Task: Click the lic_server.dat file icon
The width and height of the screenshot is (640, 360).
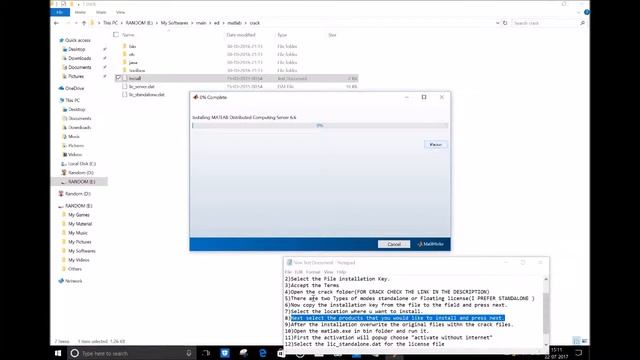Action: tap(125, 87)
